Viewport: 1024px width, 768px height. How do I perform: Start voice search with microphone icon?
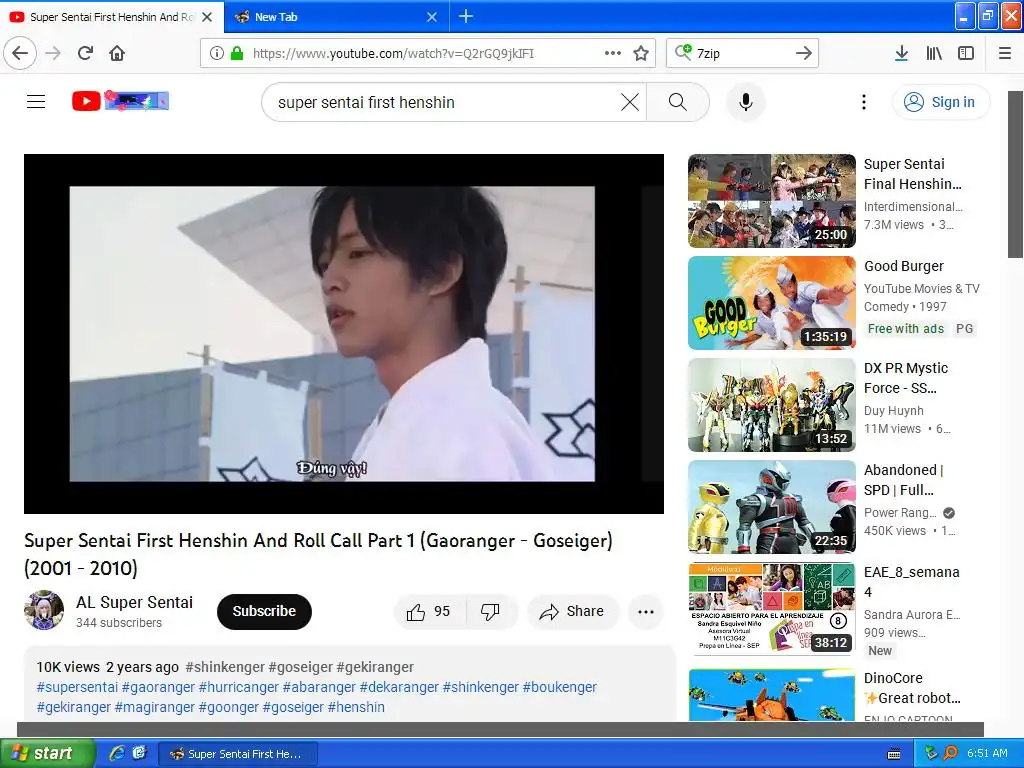click(745, 102)
